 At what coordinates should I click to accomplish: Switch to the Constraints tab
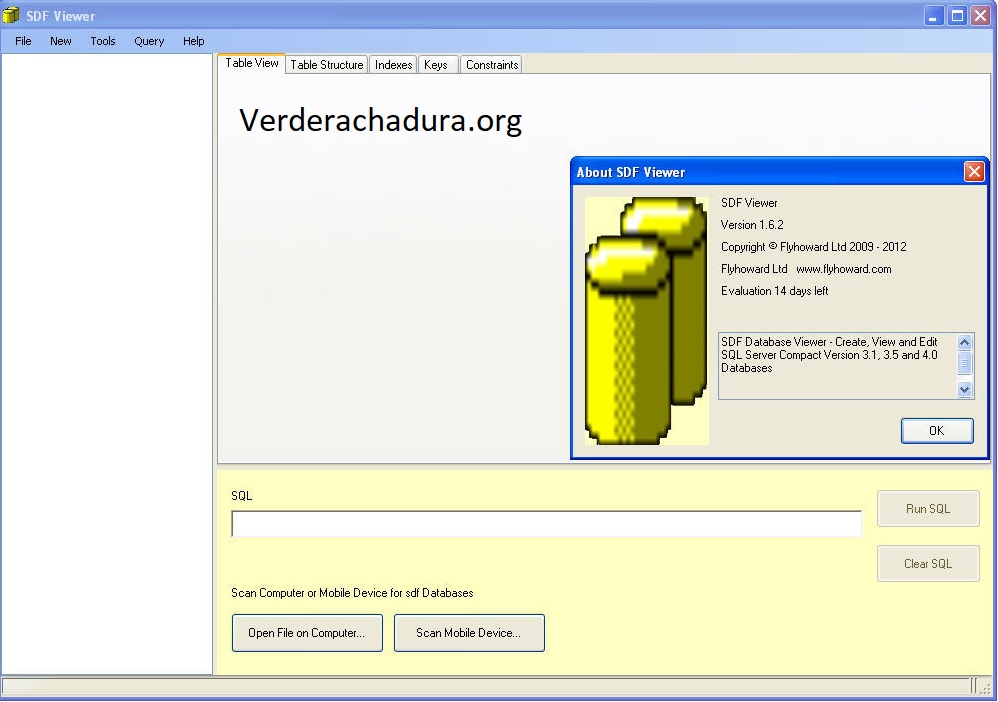pyautogui.click(x=491, y=65)
